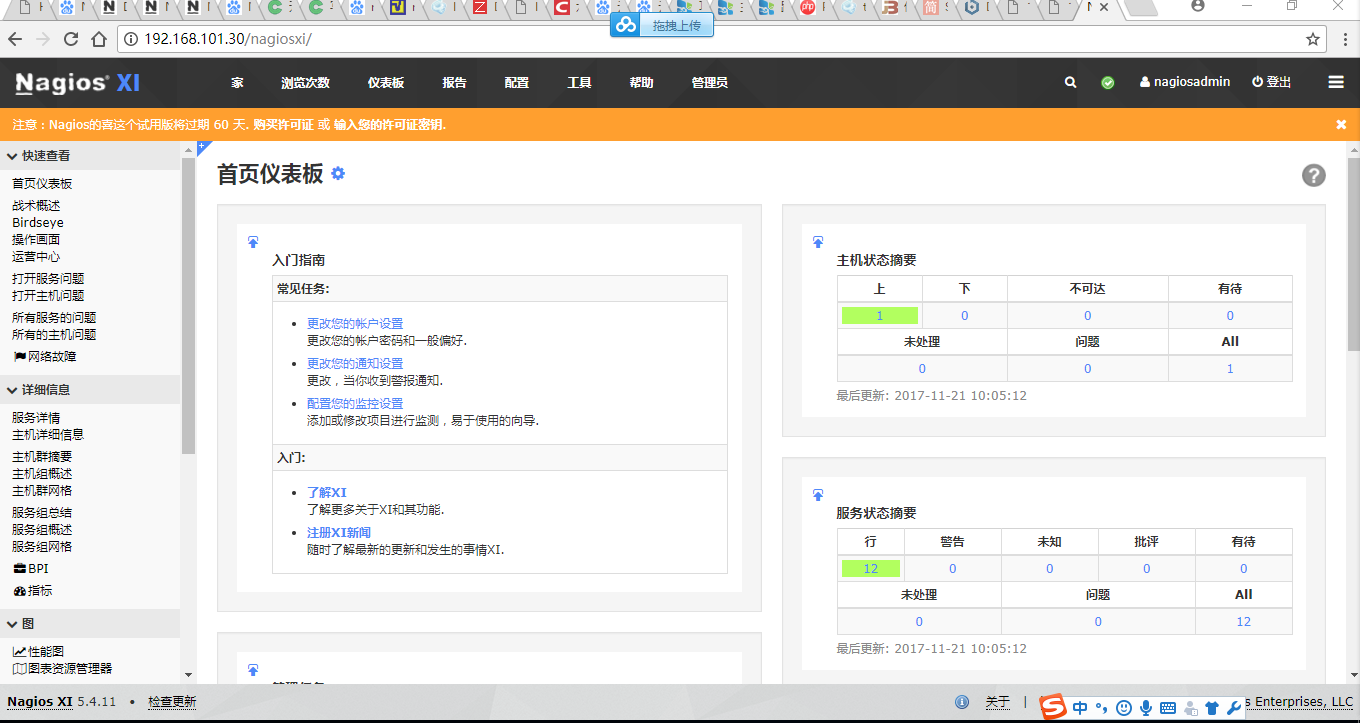Image resolution: width=1360 pixels, height=723 pixels.
Task: Open the gear settings beside 首页仪表板
Action: click(338, 173)
